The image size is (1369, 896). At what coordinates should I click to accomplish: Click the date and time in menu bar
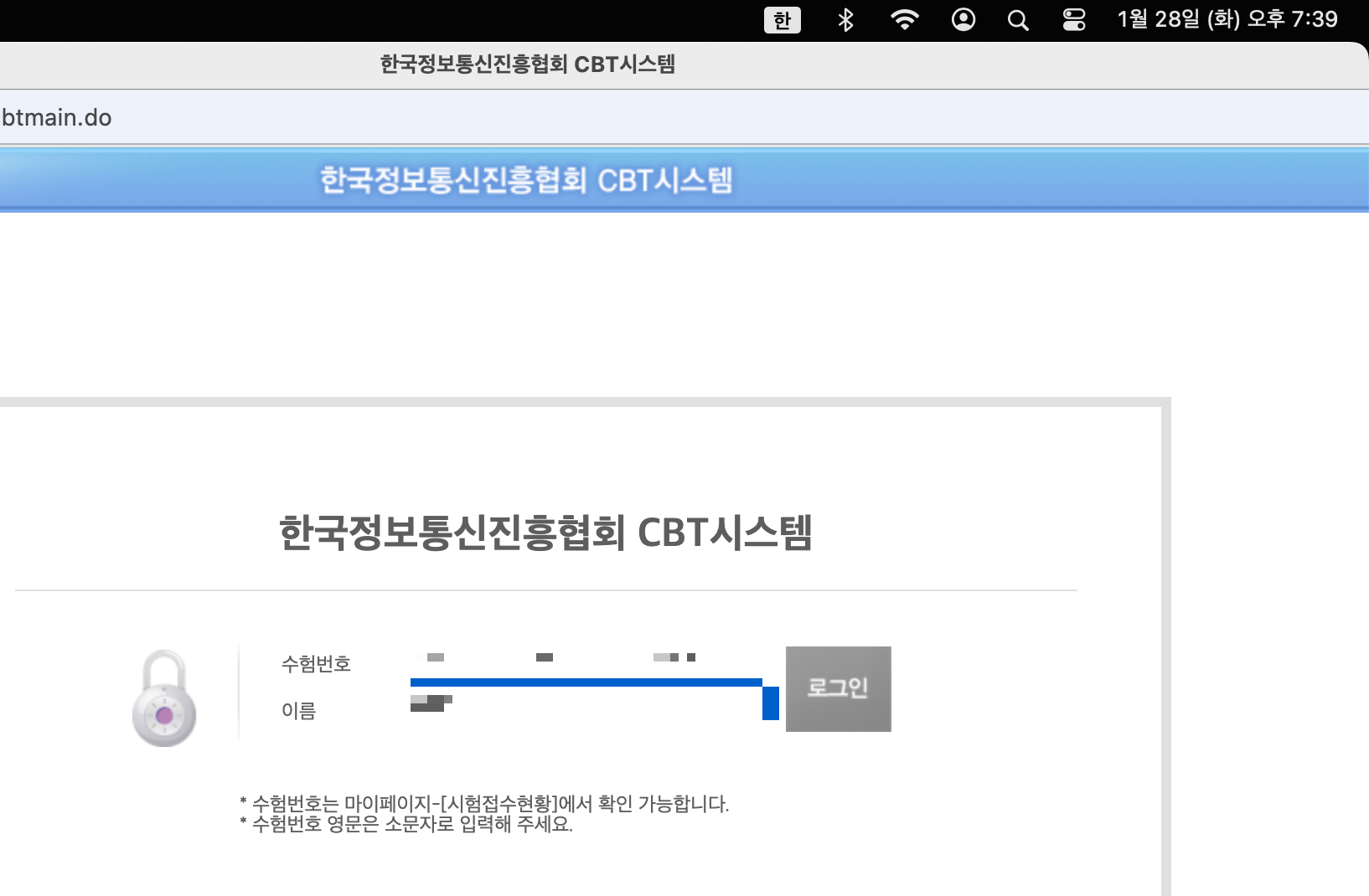click(x=1227, y=19)
